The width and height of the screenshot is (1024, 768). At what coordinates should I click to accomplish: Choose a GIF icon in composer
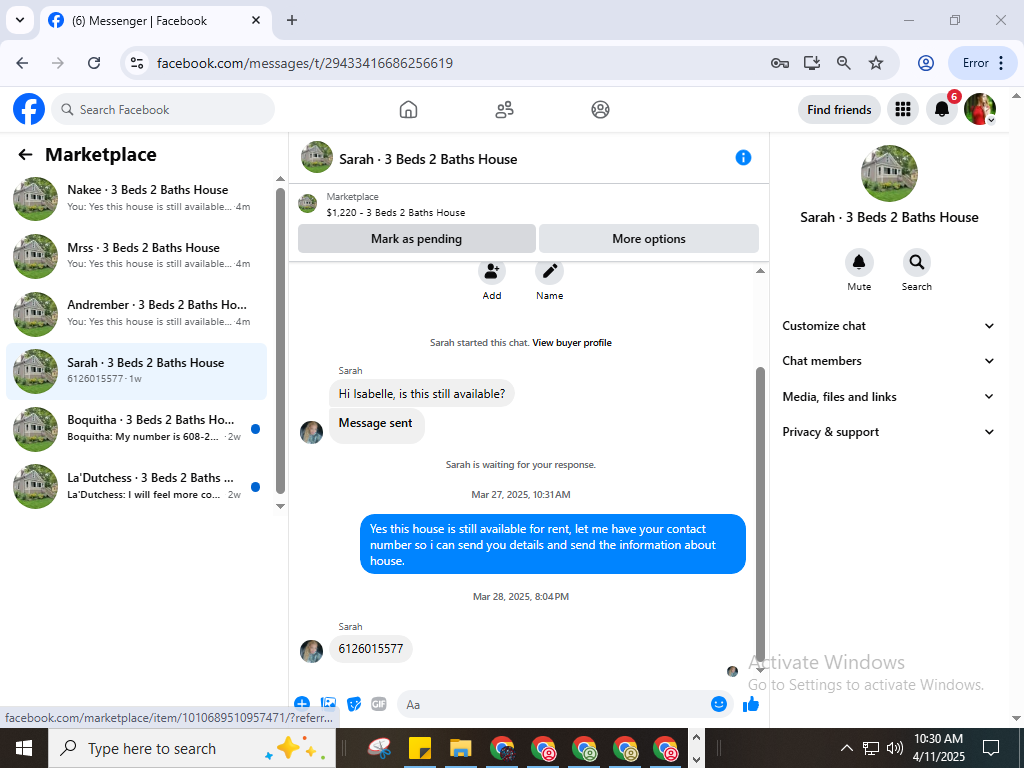pyautogui.click(x=379, y=704)
